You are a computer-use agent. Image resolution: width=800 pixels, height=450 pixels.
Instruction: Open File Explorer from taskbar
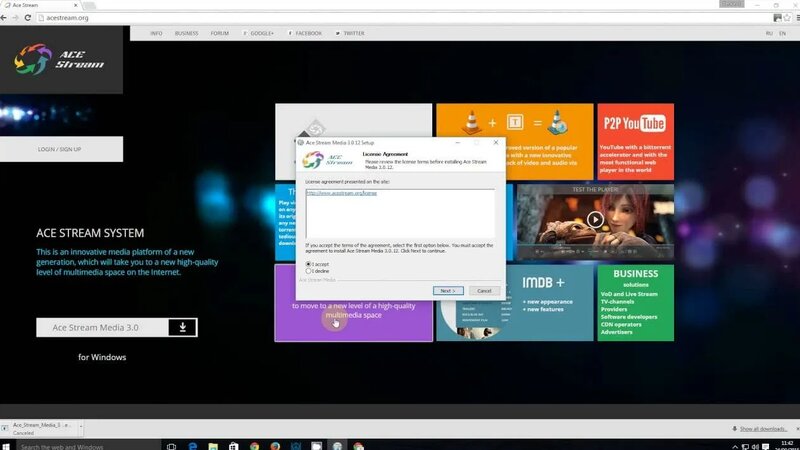click(213, 446)
